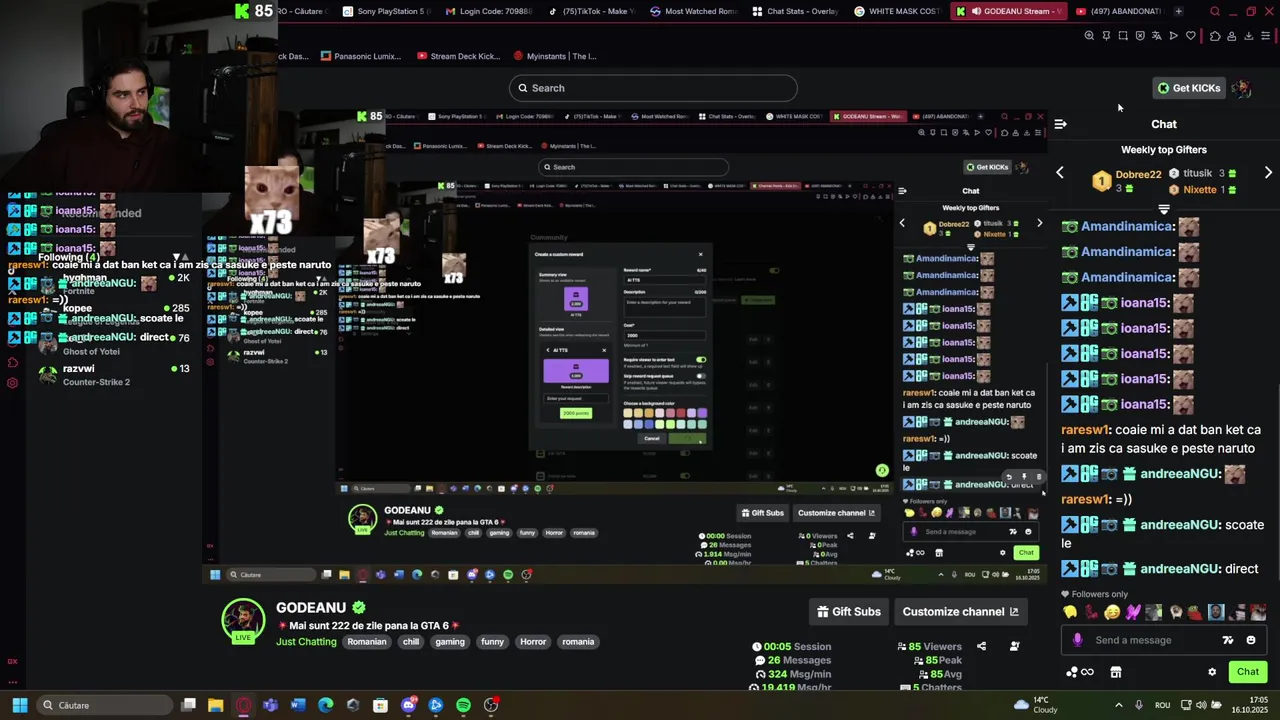Switch to the TikTok - Make Y tab
This screenshot has height=720, width=1280.
590,11
